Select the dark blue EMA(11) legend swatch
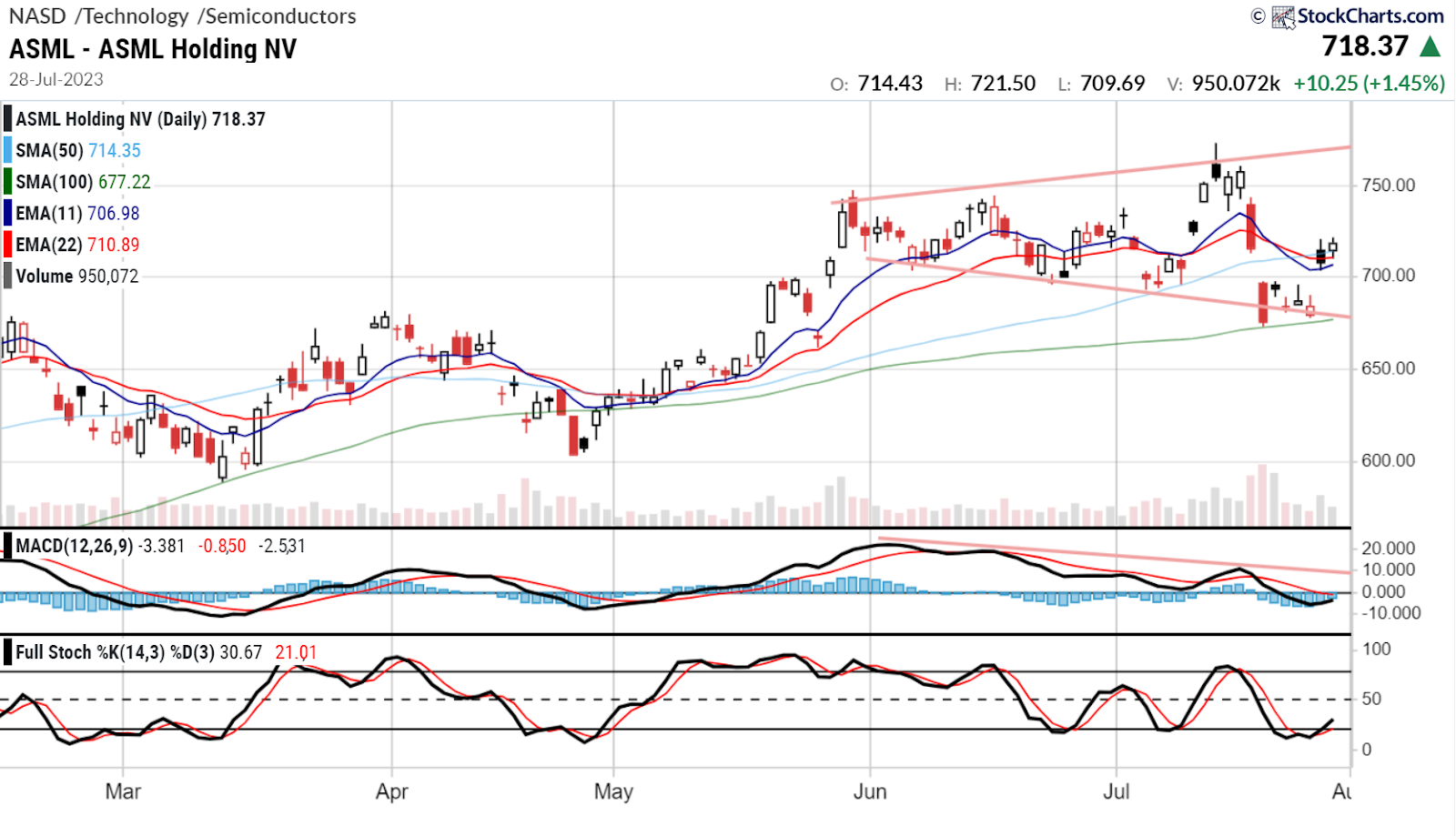The width and height of the screenshot is (1456, 836). click(x=8, y=214)
